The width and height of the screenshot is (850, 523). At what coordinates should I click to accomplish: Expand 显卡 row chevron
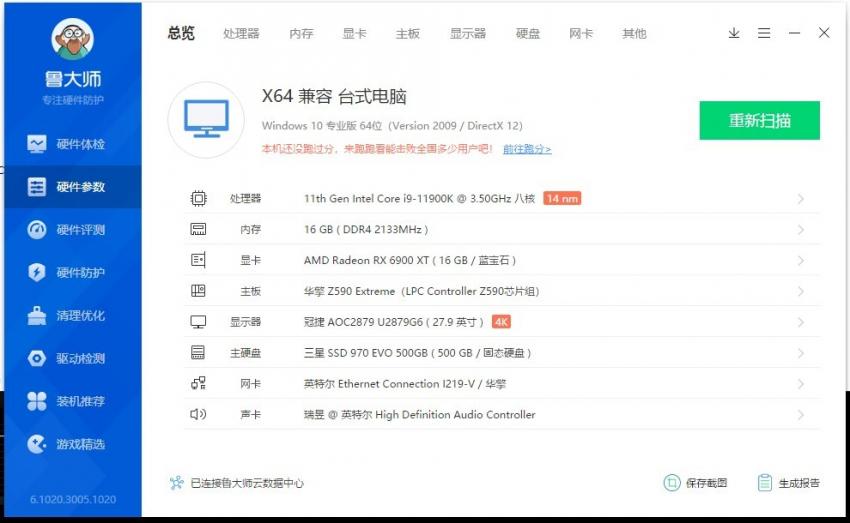click(x=801, y=261)
